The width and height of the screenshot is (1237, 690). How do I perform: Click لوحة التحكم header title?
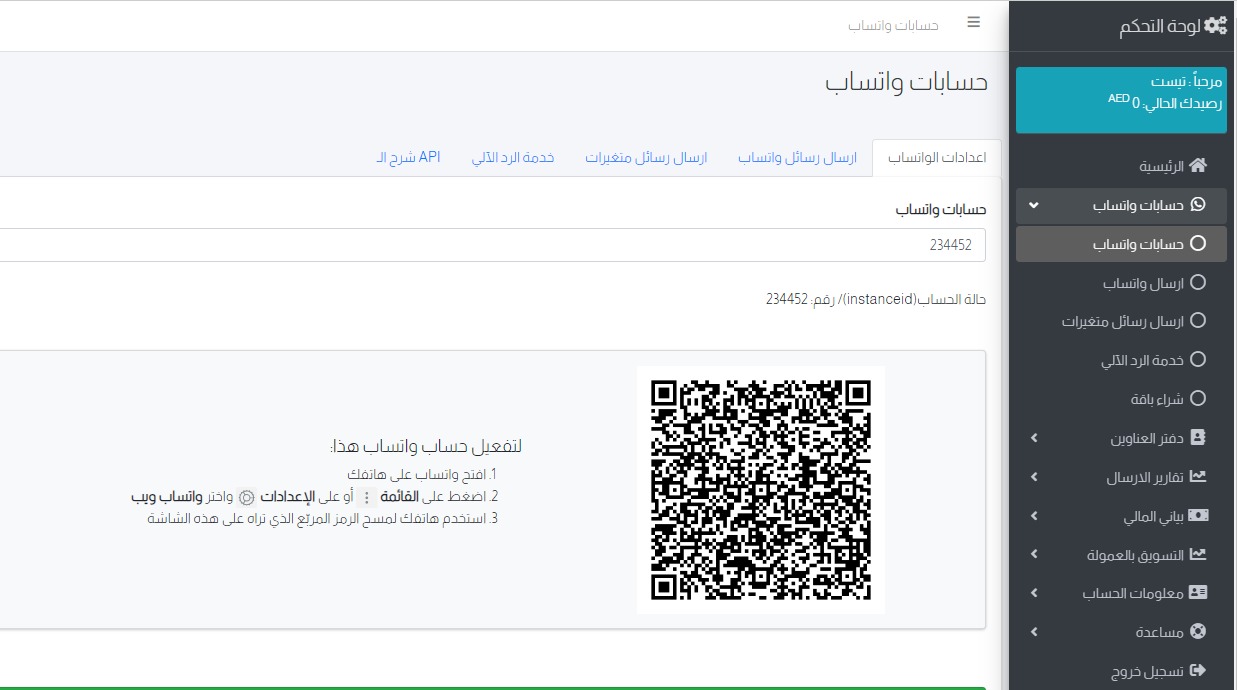(1159, 27)
